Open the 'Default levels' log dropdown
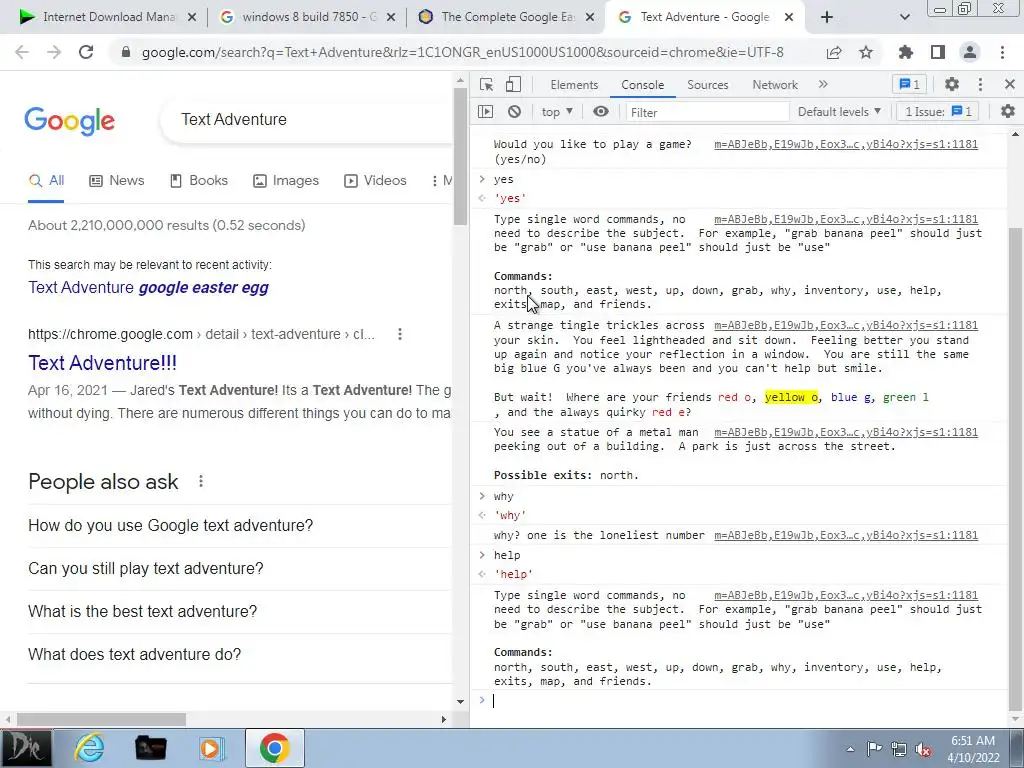The image size is (1024, 768). tap(839, 112)
